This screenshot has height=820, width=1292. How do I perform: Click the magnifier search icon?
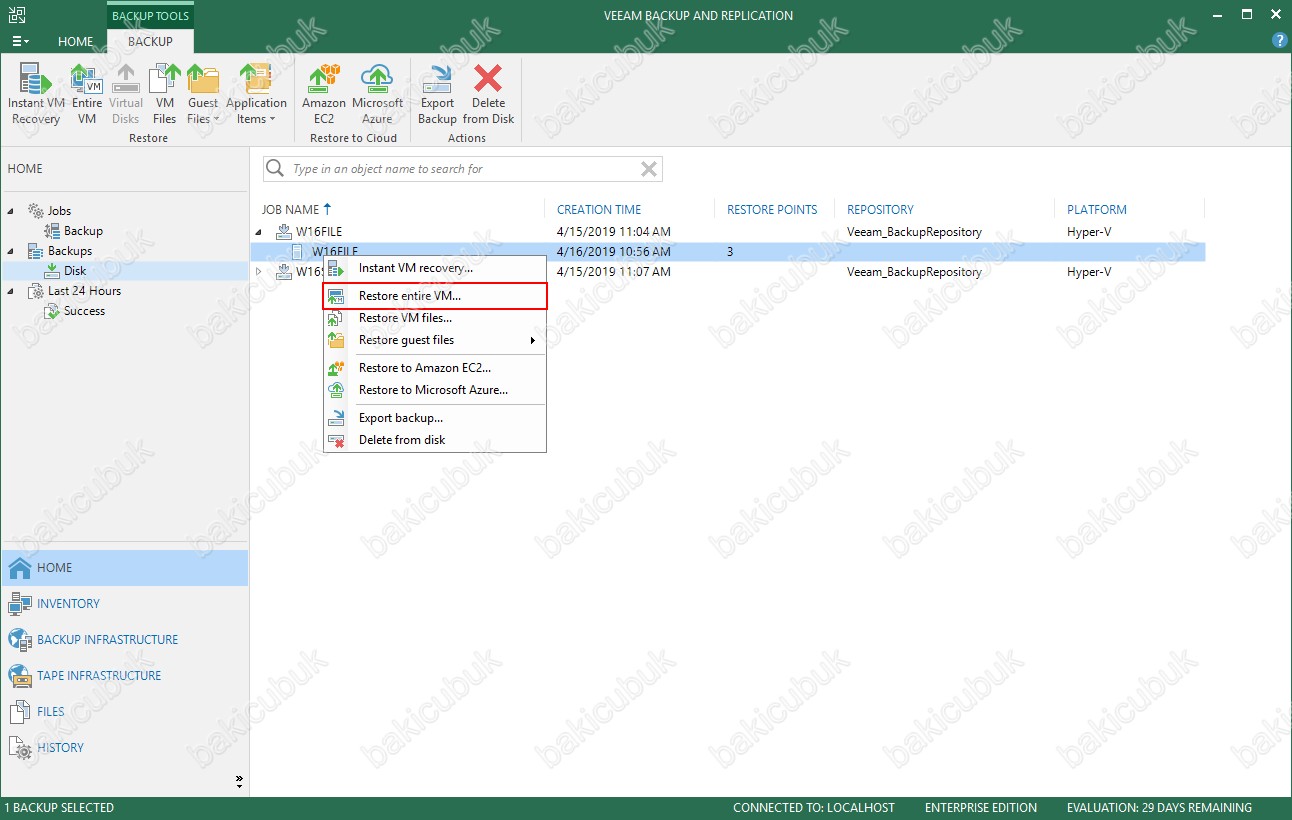(x=276, y=169)
